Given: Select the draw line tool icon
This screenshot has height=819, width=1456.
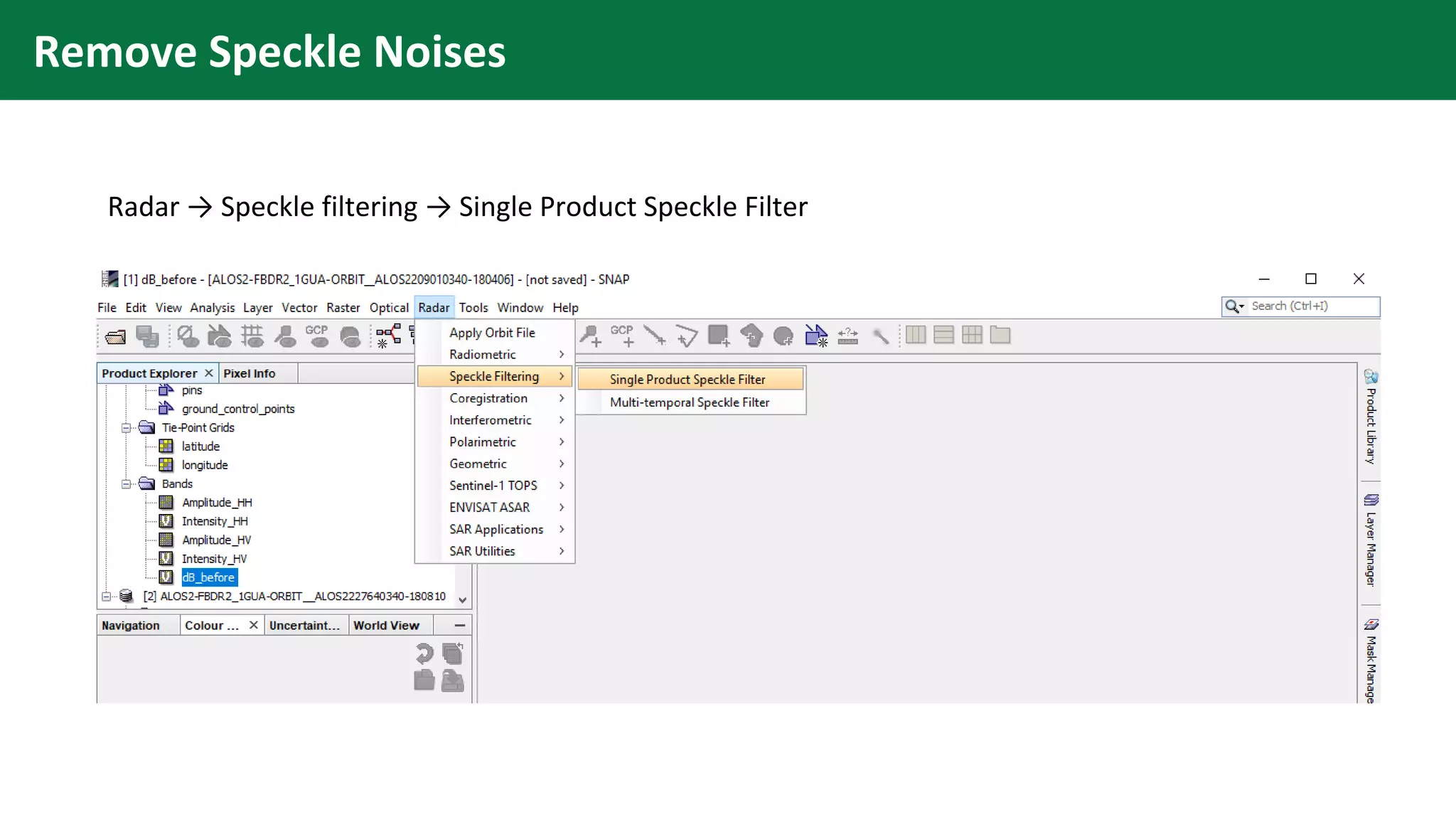Looking at the screenshot, I should (x=654, y=335).
